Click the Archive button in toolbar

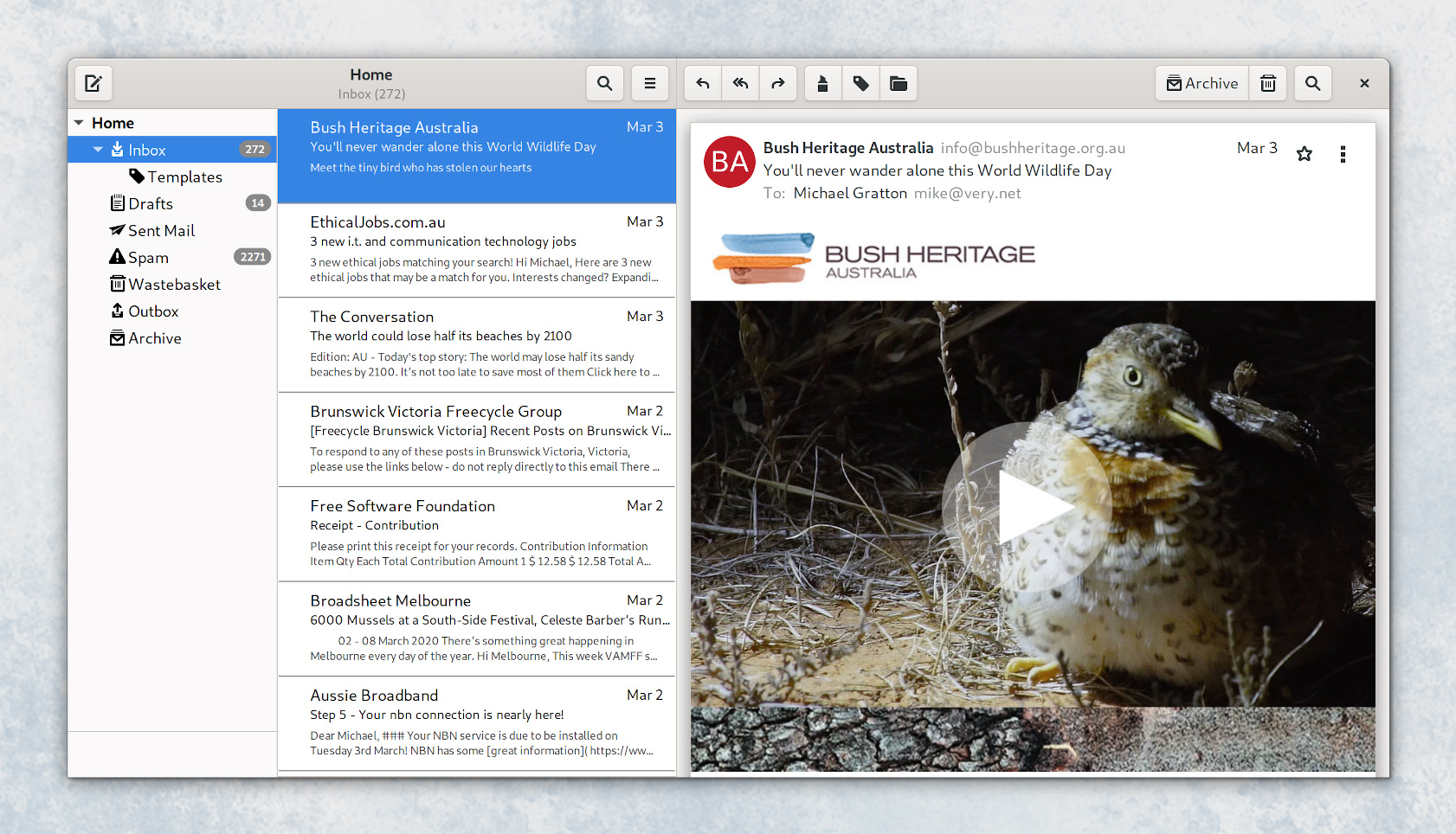[1202, 83]
